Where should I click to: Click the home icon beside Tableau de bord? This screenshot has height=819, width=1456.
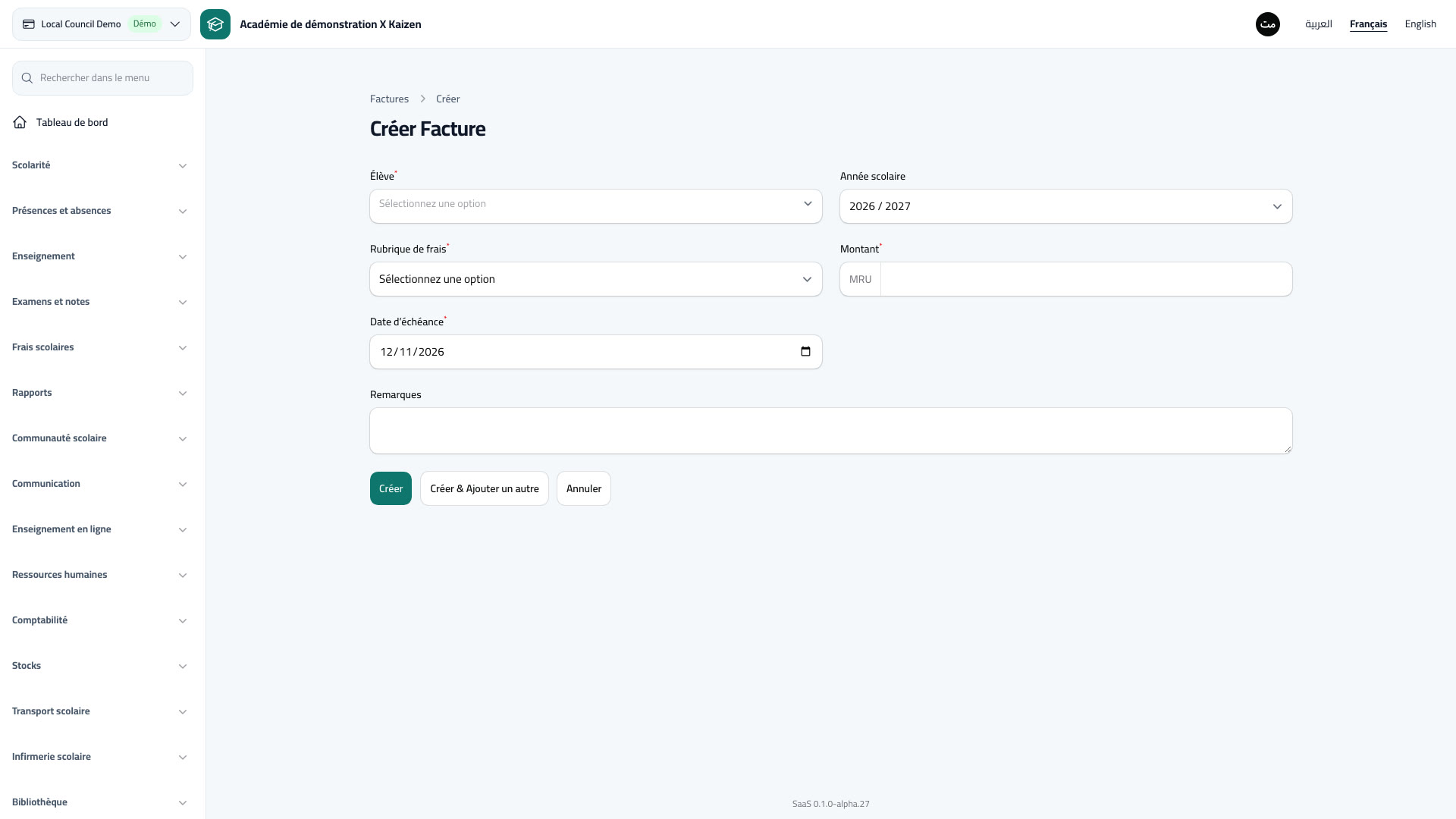[20, 122]
